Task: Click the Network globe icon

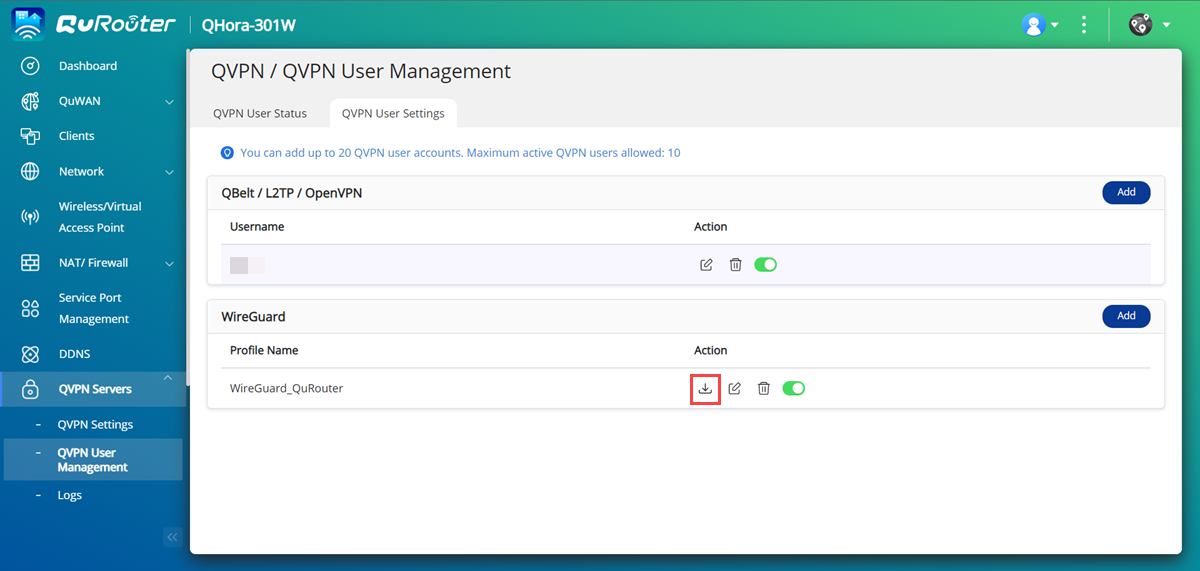Action: click(30, 172)
